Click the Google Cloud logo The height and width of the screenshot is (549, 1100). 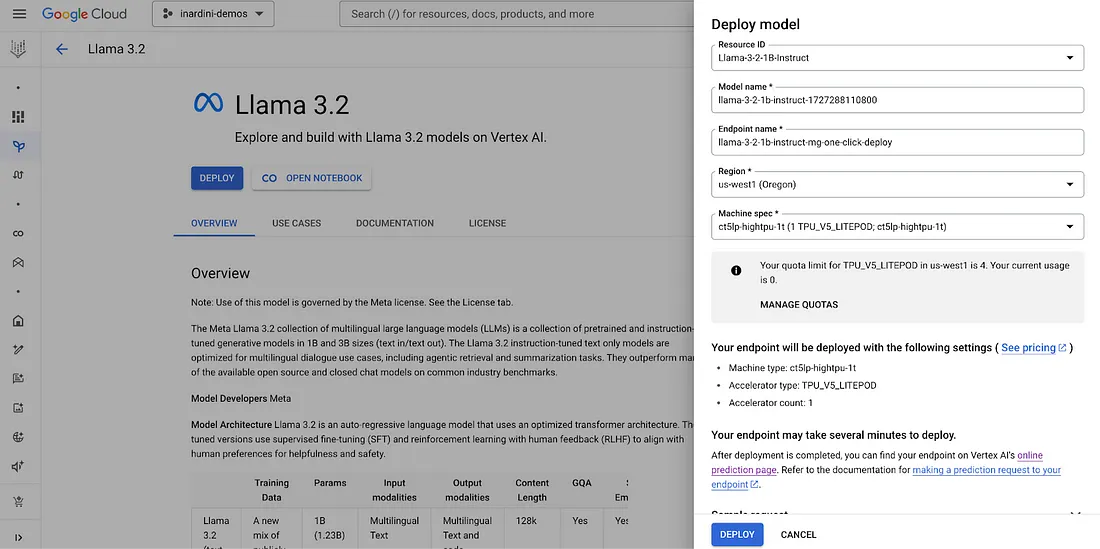[x=84, y=14]
